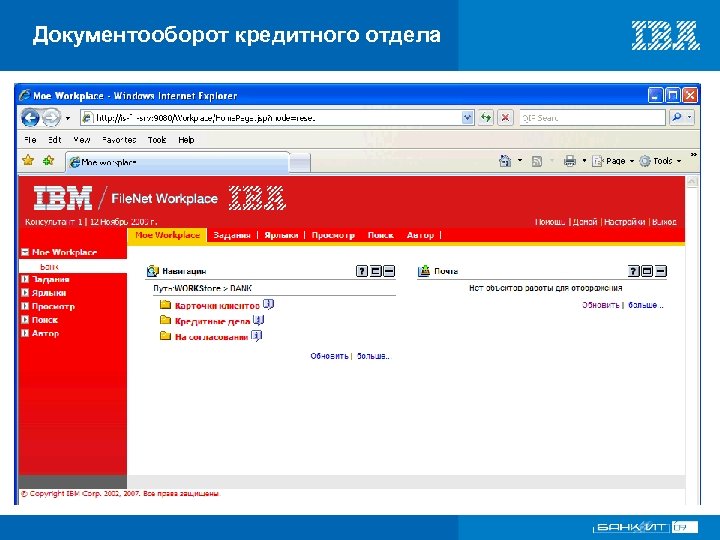The width and height of the screenshot is (720, 540).
Task: Open the Кредитные дела folder
Action: click(x=212, y=321)
